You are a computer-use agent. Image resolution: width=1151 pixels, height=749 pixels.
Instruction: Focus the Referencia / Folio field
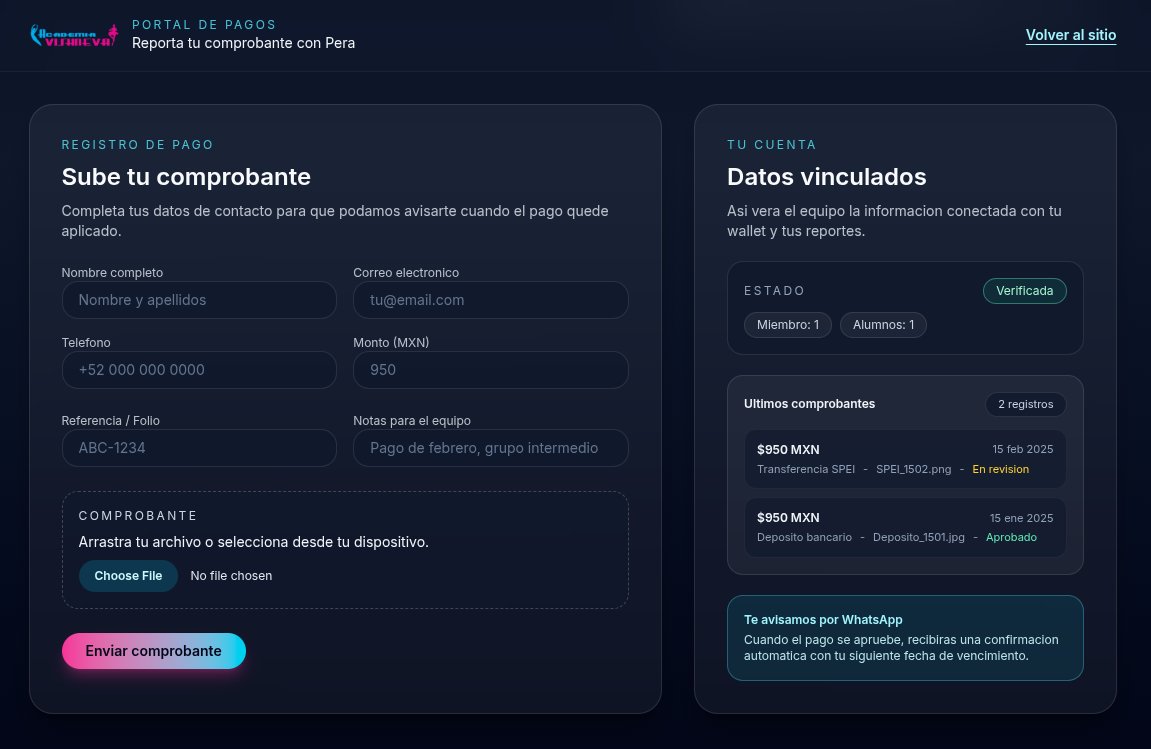click(199, 448)
